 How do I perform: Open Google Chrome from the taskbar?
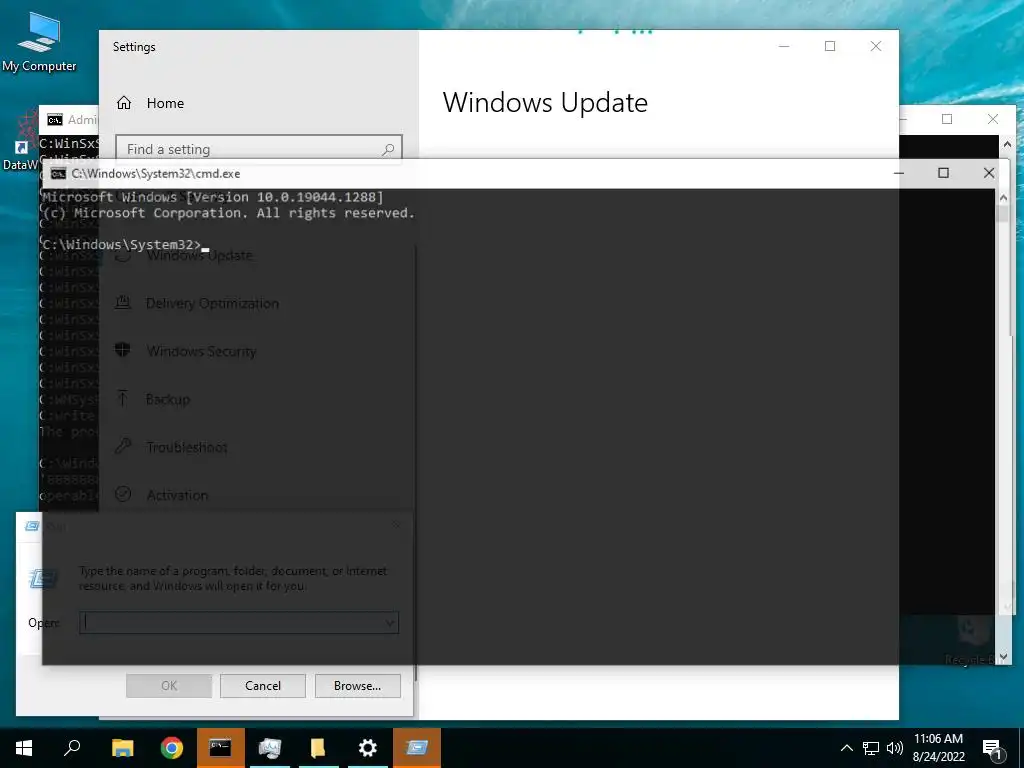172,748
